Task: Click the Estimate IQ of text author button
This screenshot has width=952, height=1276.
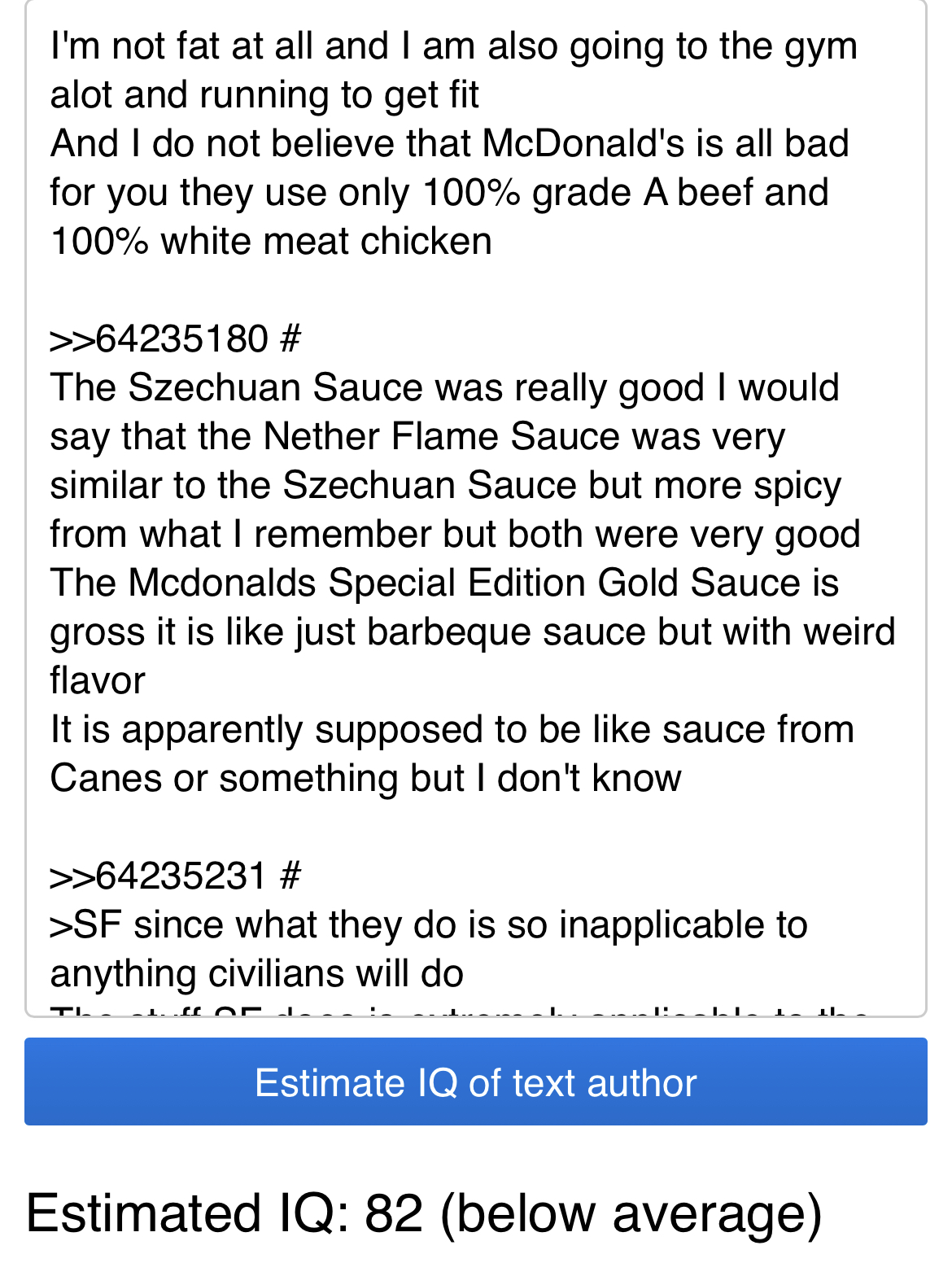Action: pos(476,1082)
